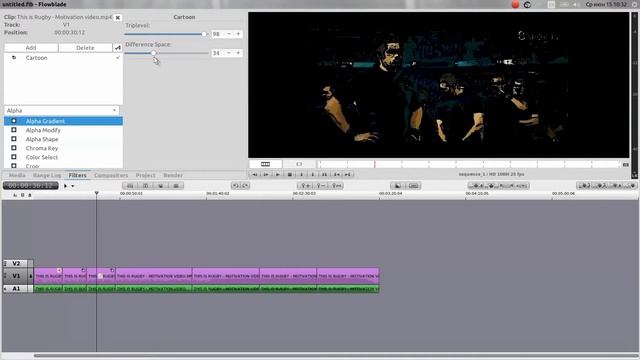
Task: Toggle mute on track V1
Action: pos(5,276)
